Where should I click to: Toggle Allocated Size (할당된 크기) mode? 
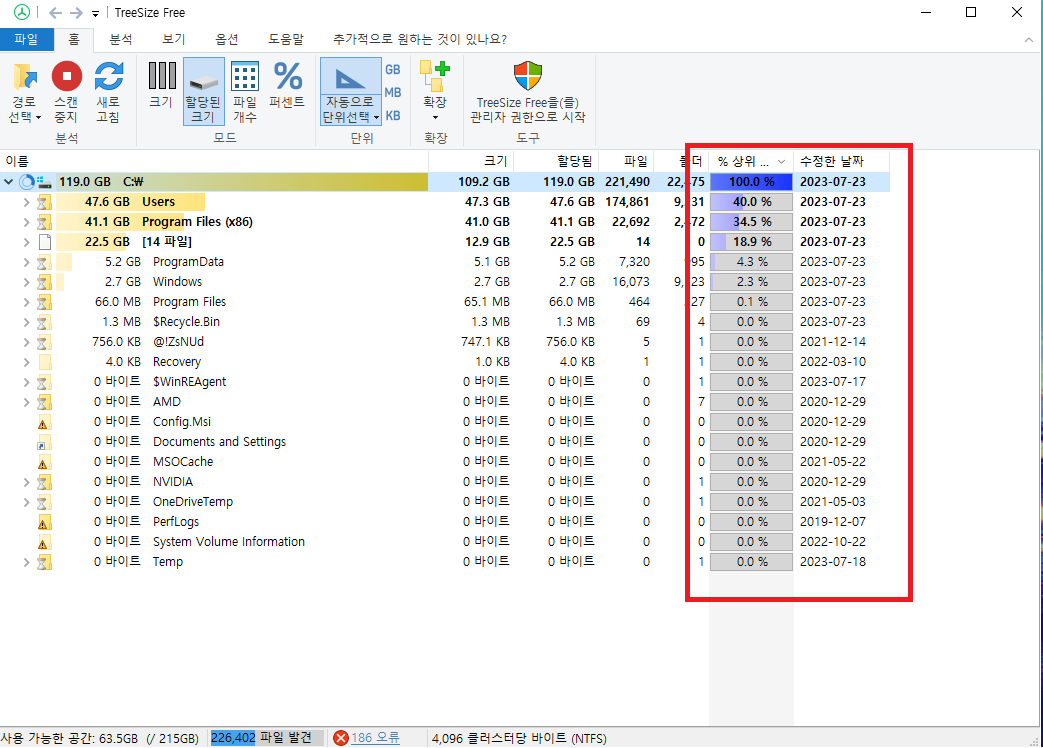tap(204, 77)
